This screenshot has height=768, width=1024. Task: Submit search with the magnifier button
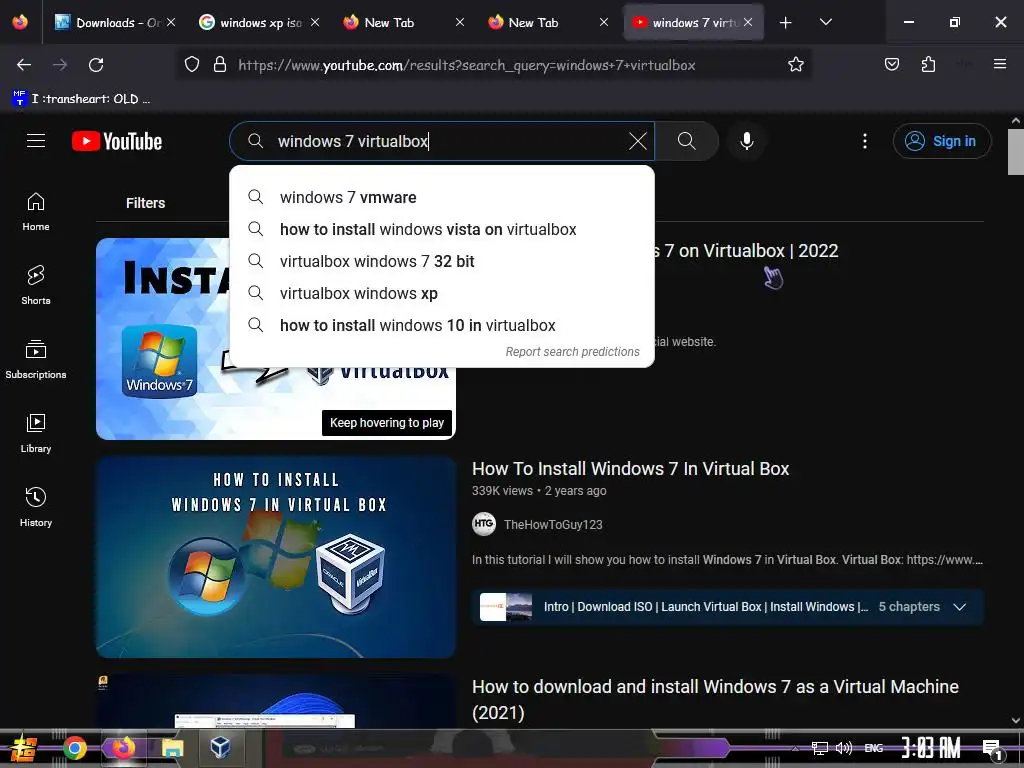pos(686,141)
